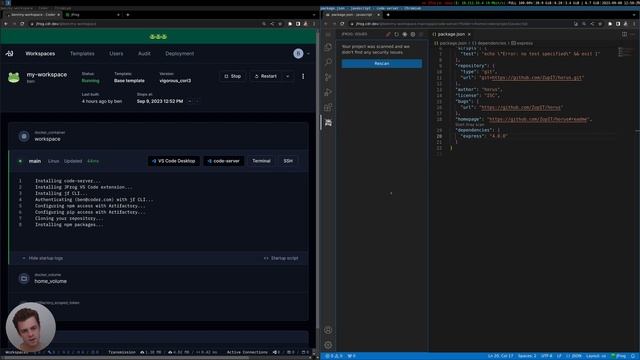Switch to the JFrog browser tab in left window
Viewport: 640px width, 360px height.
click(92, 15)
